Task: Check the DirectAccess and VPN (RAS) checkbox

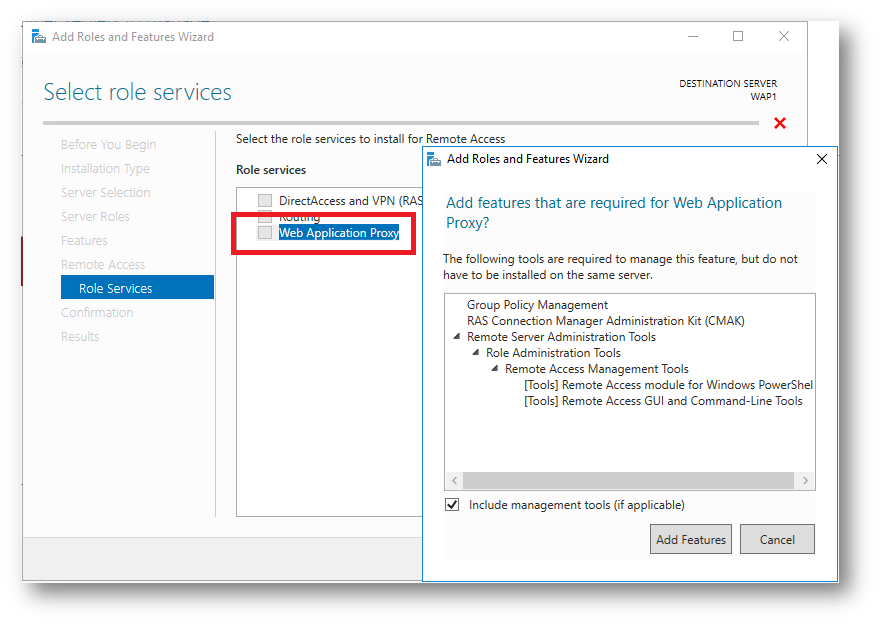Action: (x=265, y=201)
